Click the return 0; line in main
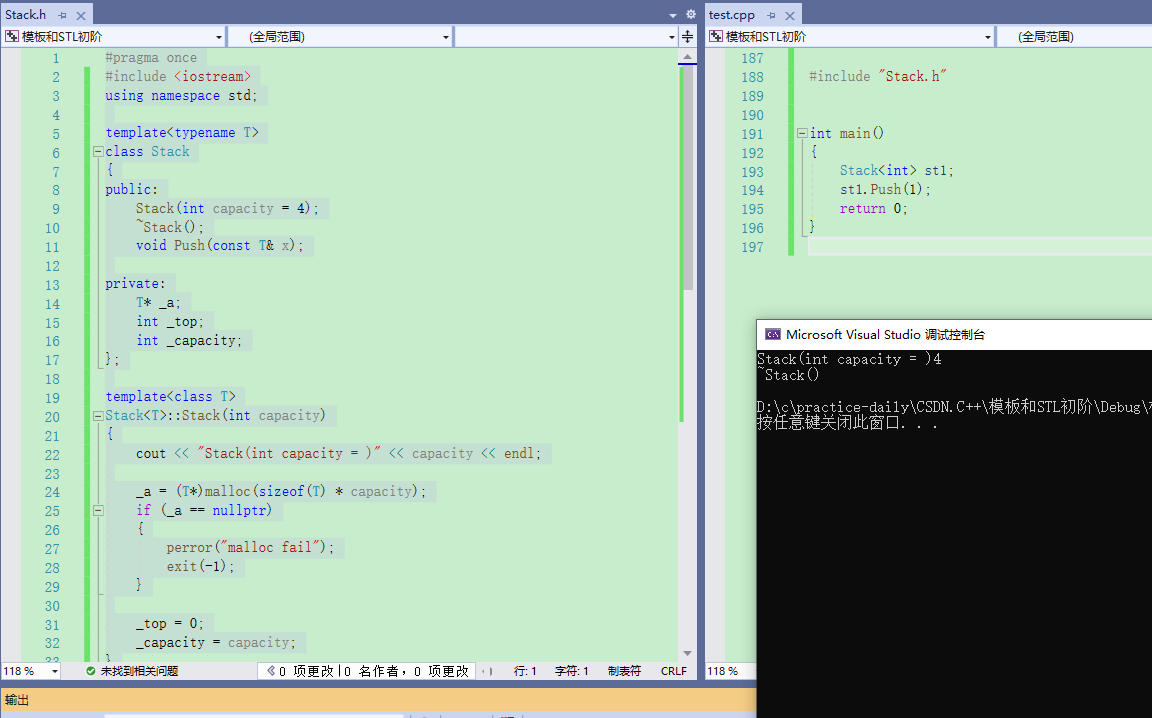Screen dimensions: 1152x718 (x=874, y=209)
